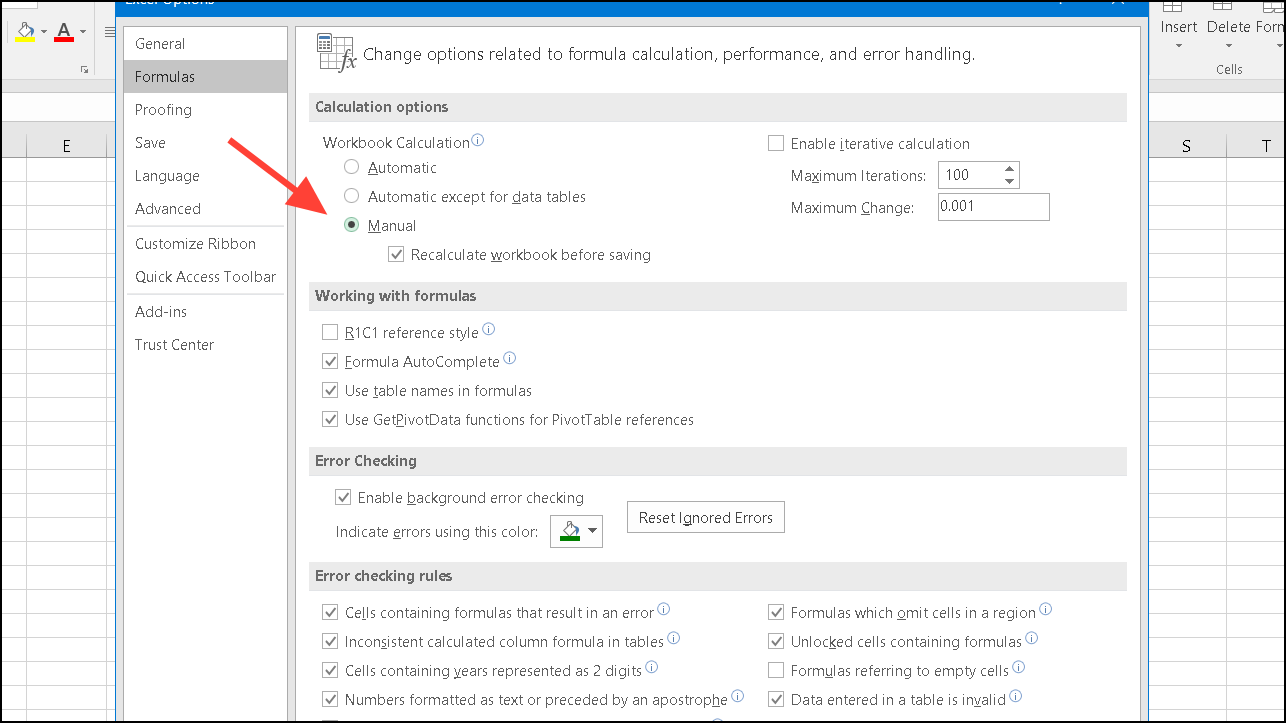The height and width of the screenshot is (723, 1286).
Task: Click the error indicator color swatch
Action: point(569,531)
